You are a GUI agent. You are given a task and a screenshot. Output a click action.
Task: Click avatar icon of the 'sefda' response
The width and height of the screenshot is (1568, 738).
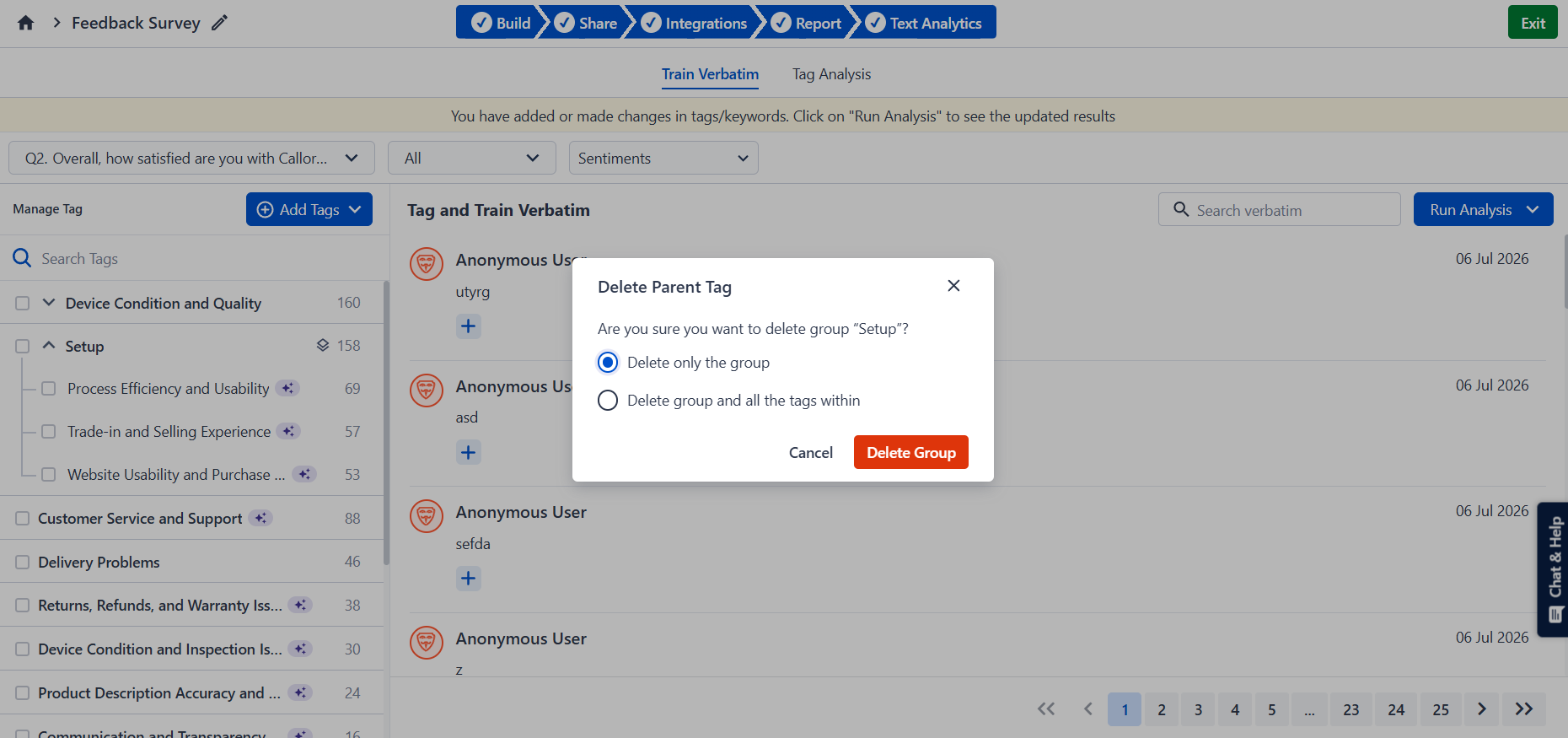coord(427,516)
